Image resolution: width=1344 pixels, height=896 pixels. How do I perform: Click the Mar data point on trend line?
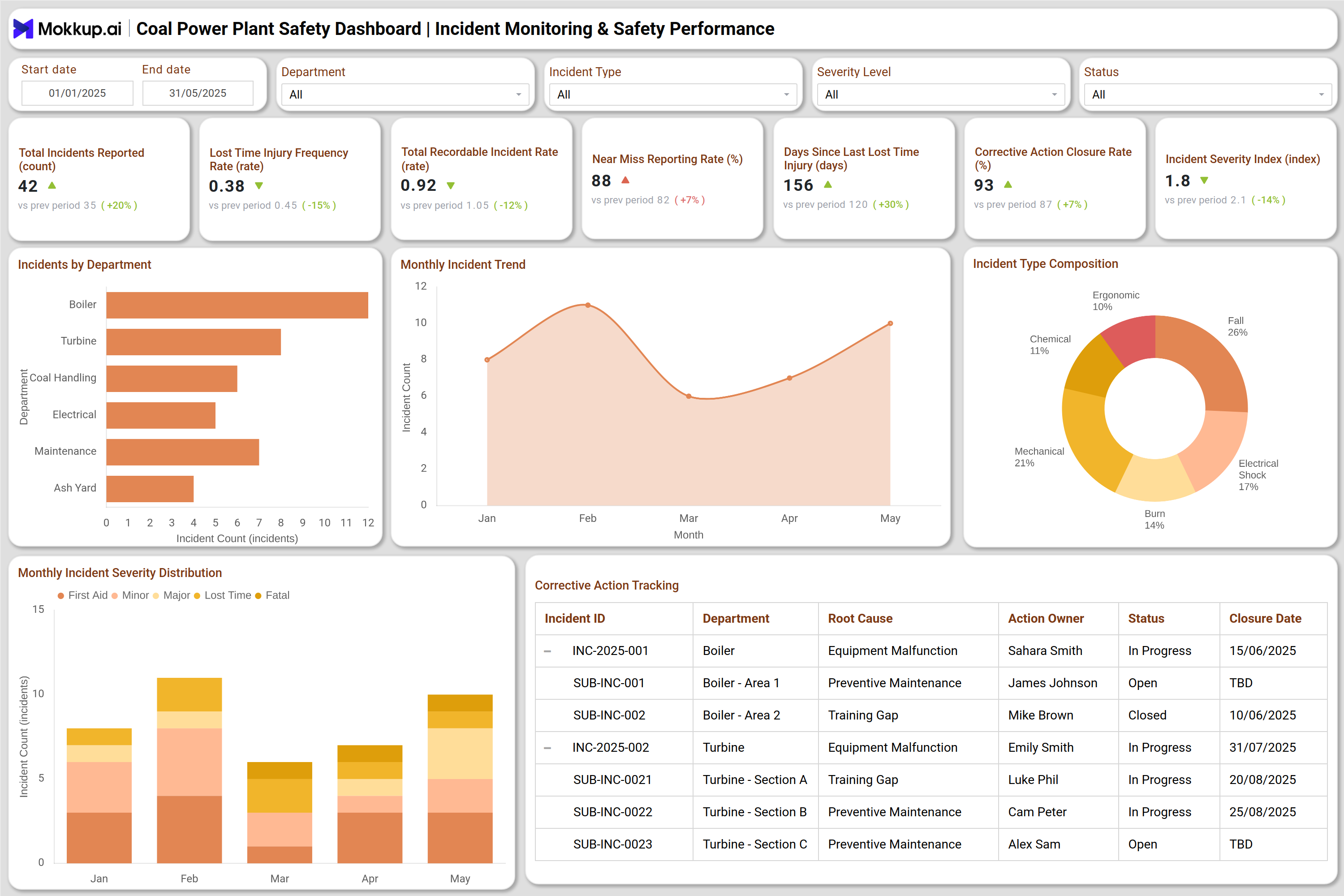(689, 396)
